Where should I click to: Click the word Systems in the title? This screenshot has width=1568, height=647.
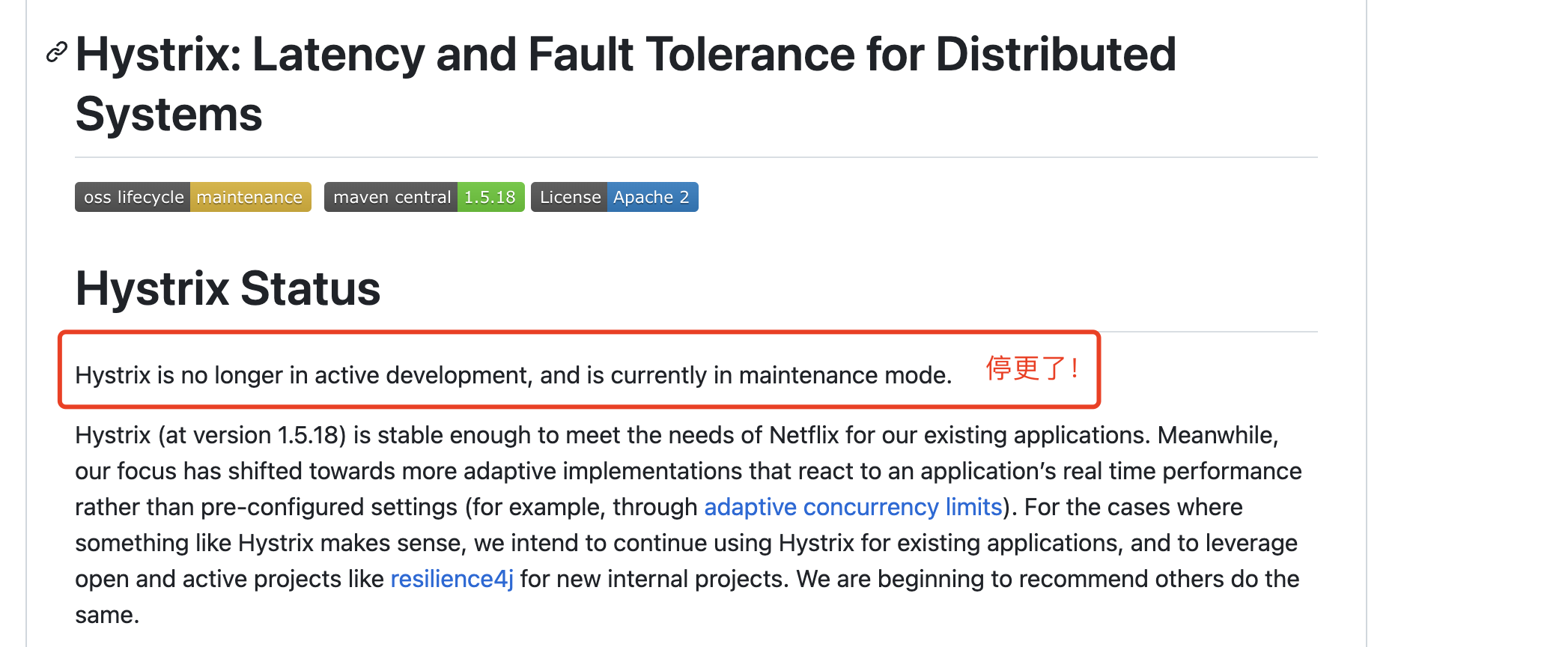pos(168,115)
